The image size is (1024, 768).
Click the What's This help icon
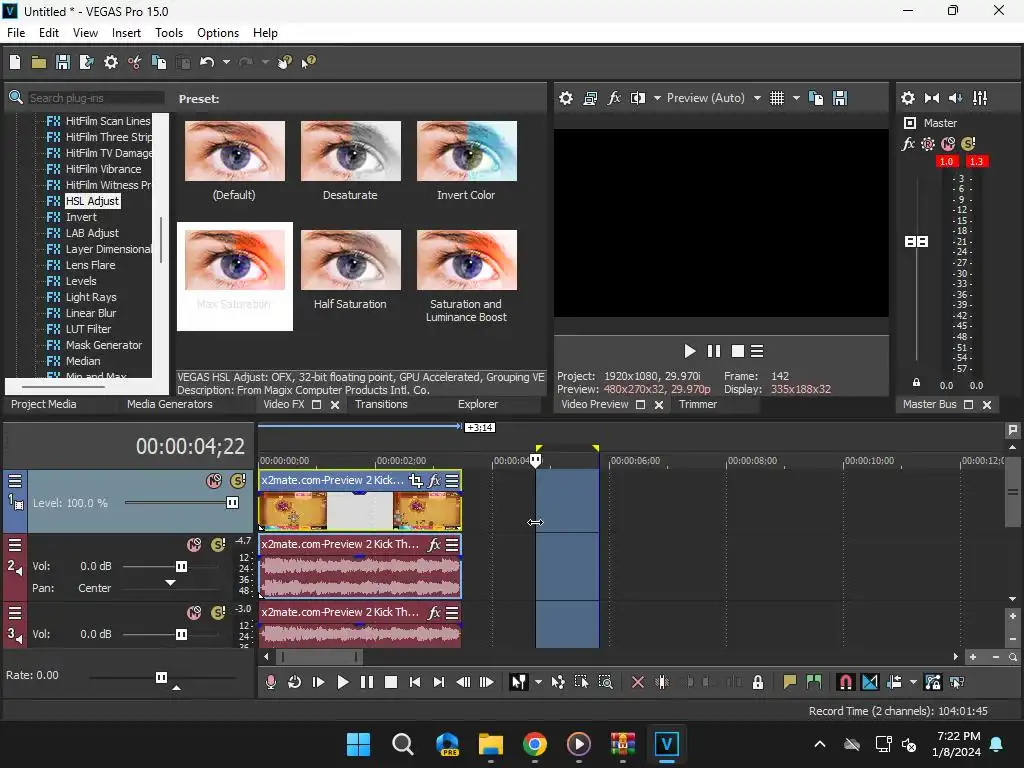(x=308, y=62)
